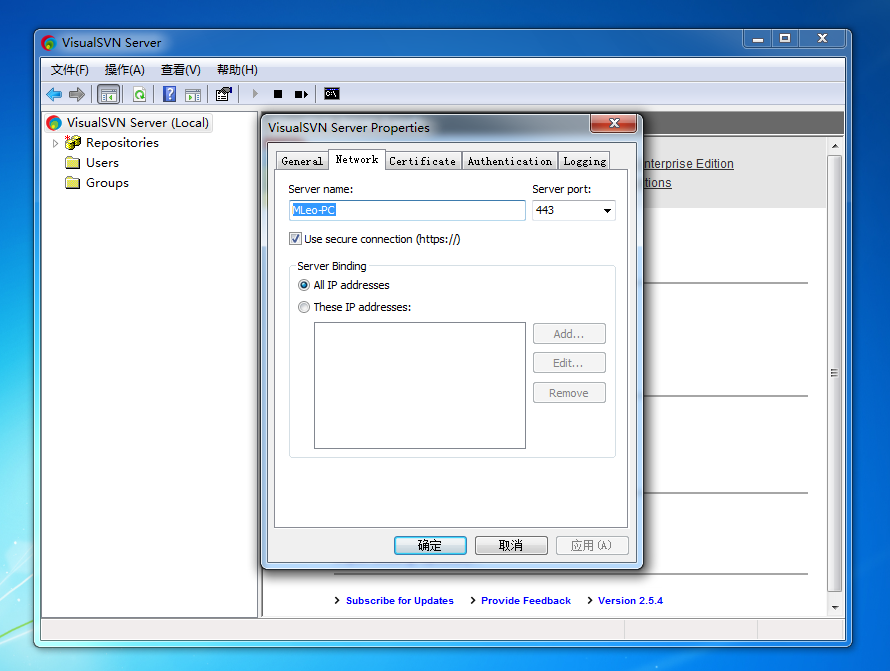The image size is (890, 671).
Task: Stop the server with the black square icon
Action: coord(278,94)
